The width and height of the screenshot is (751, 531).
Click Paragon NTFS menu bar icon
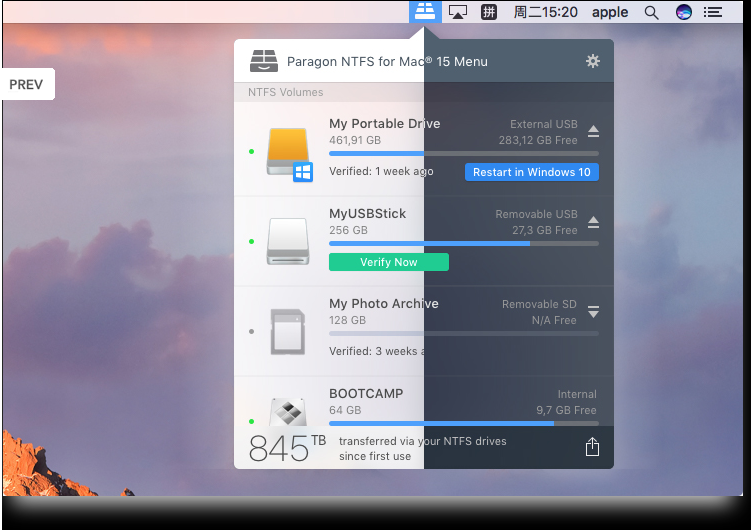point(425,11)
